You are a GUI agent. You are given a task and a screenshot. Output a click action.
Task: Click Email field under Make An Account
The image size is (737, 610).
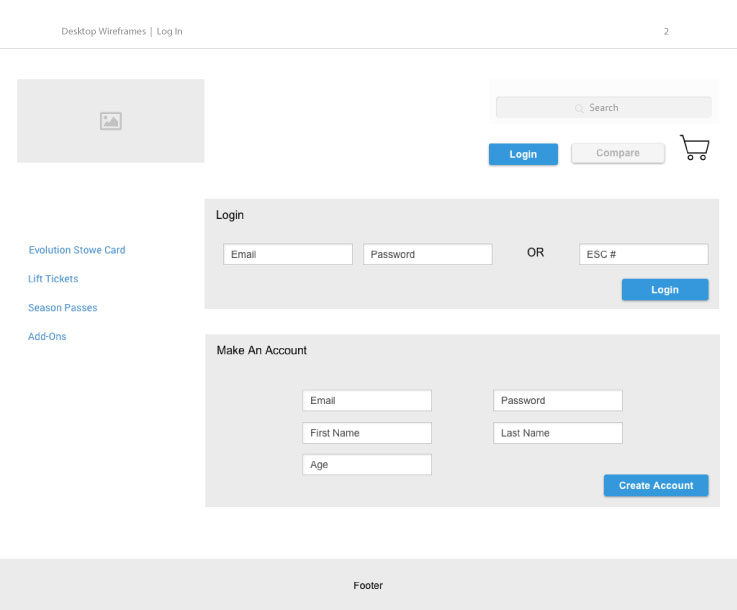point(367,401)
